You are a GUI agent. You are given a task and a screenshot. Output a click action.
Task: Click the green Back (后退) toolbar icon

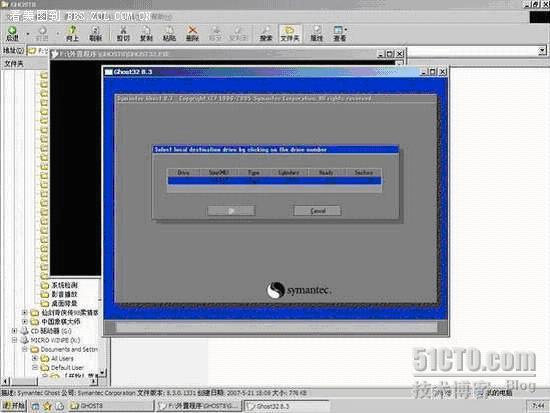pyautogui.click(x=12, y=33)
